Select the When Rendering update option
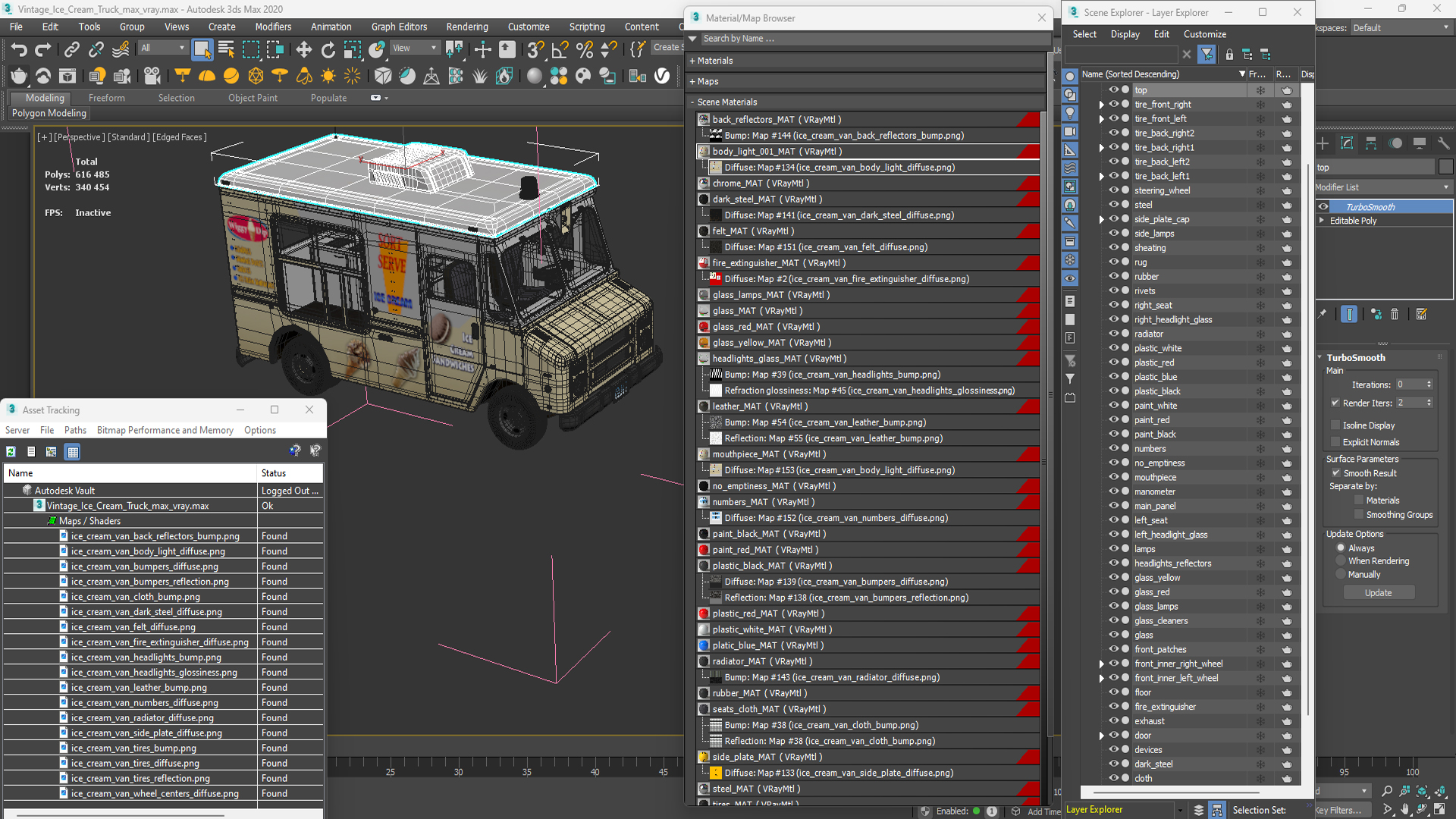The image size is (1456, 819). click(x=1341, y=561)
